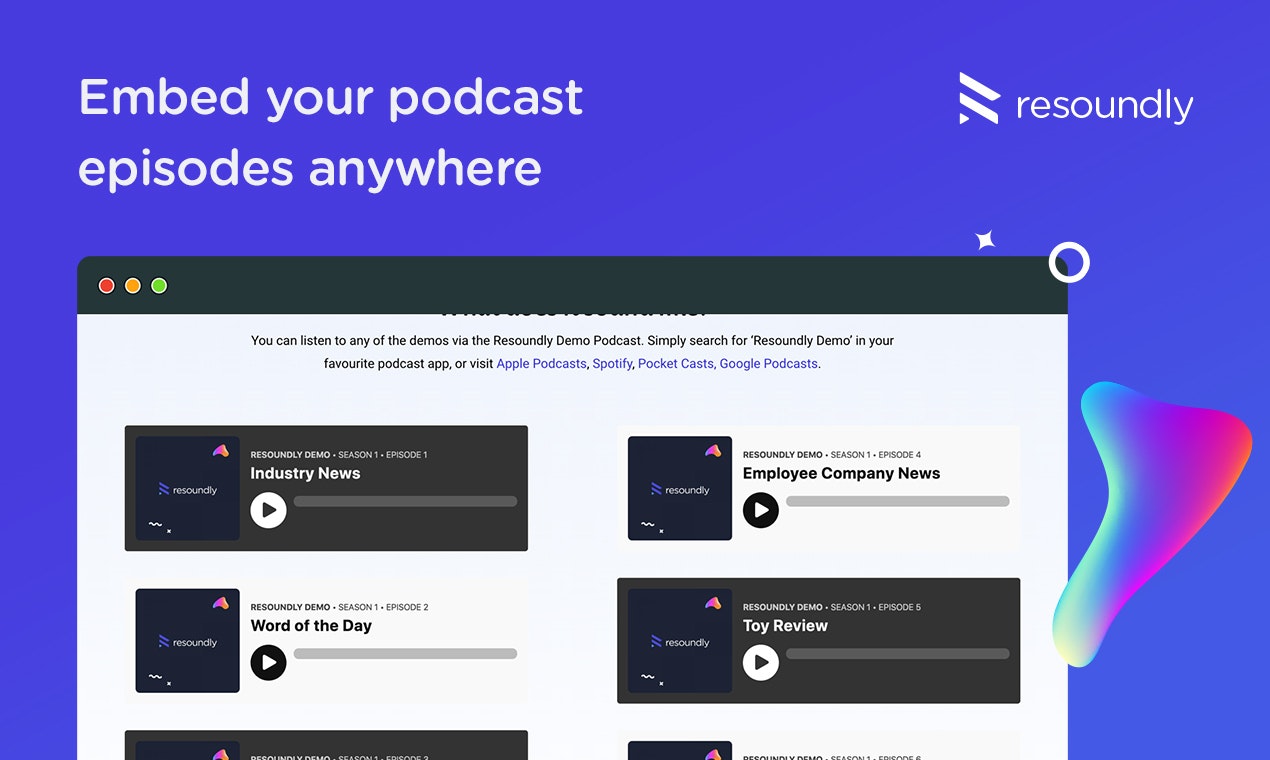This screenshot has height=760, width=1270.
Task: Click the Embed your podcast episodes headline
Action: 330,132
